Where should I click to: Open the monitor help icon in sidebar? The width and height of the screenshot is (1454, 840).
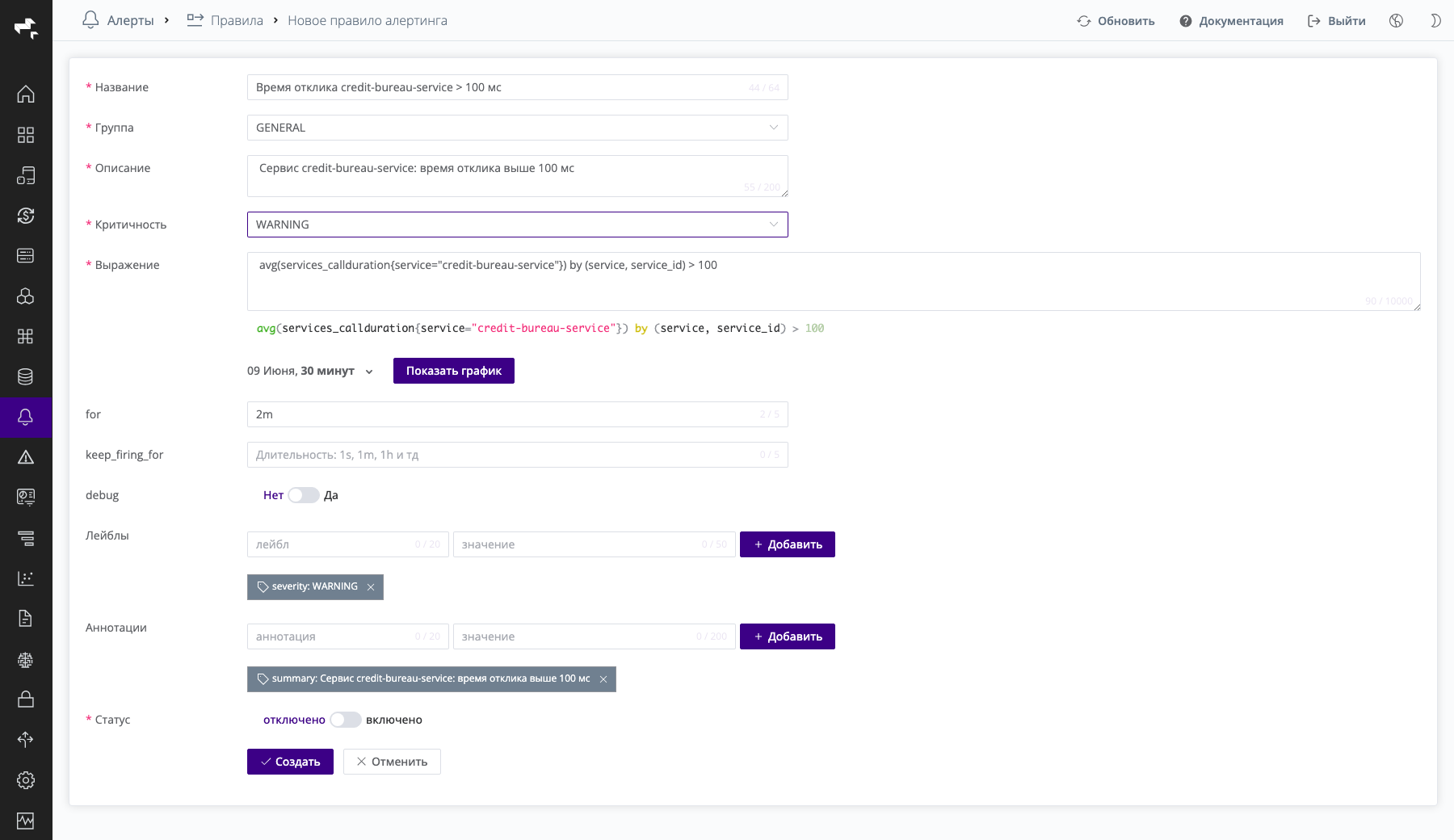point(26,498)
